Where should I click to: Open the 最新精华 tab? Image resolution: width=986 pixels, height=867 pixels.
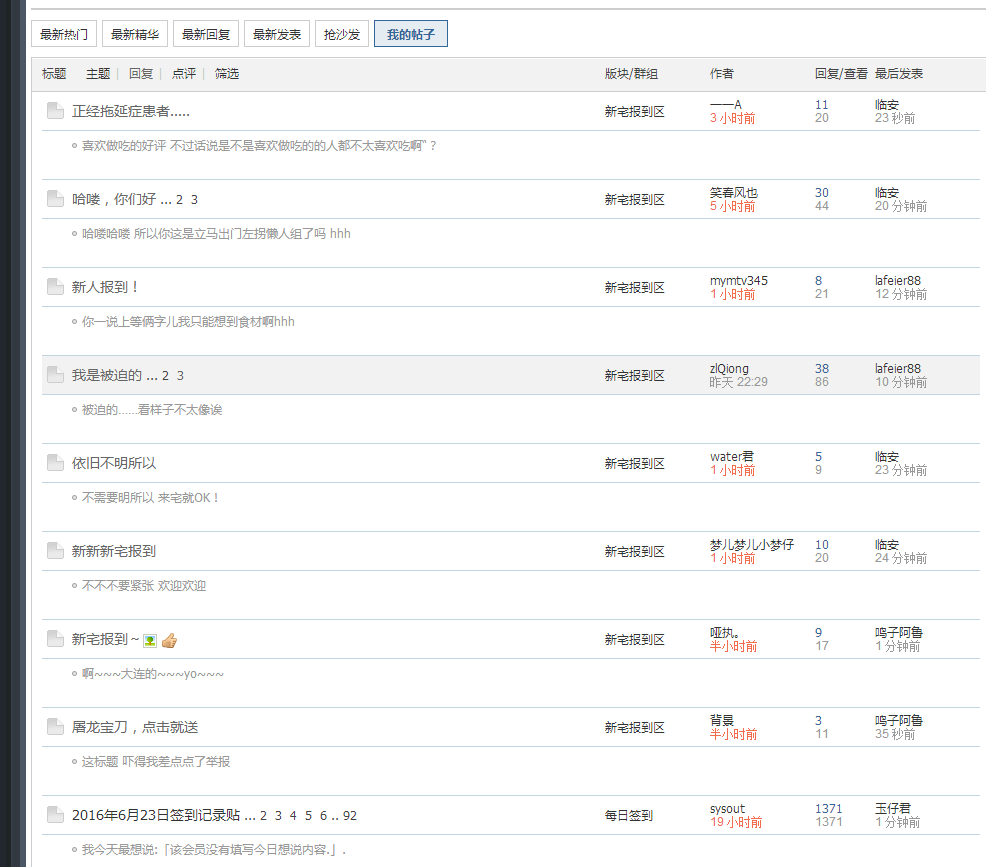click(134, 34)
